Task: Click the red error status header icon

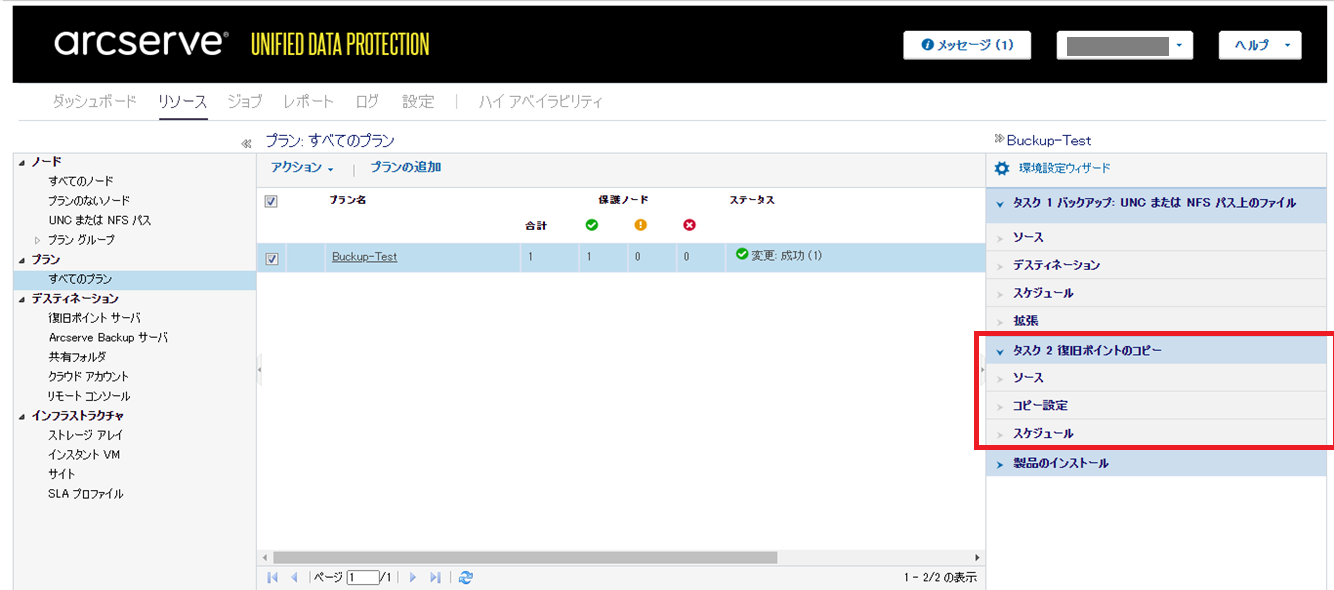Action: coord(689,224)
